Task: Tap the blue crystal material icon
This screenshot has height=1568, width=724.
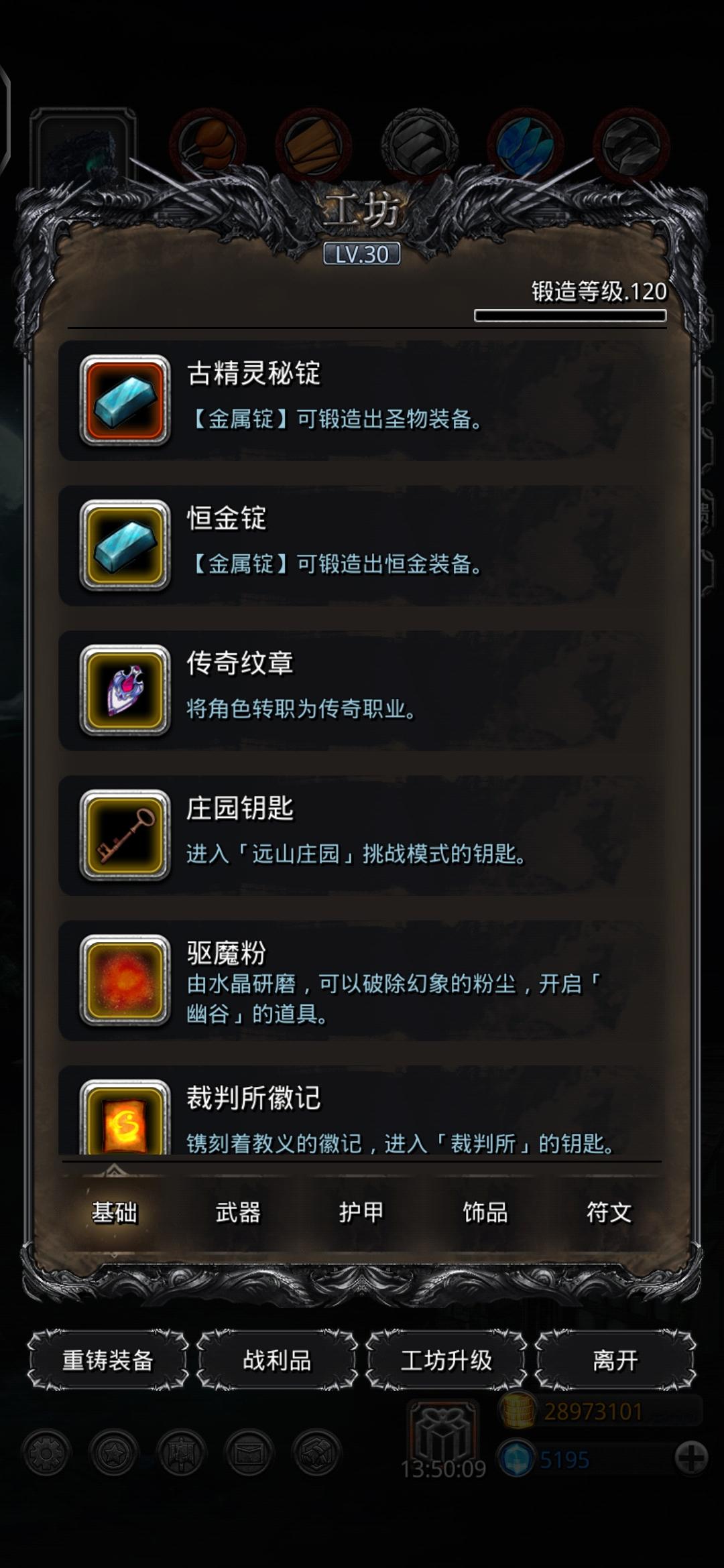Action: (526, 144)
